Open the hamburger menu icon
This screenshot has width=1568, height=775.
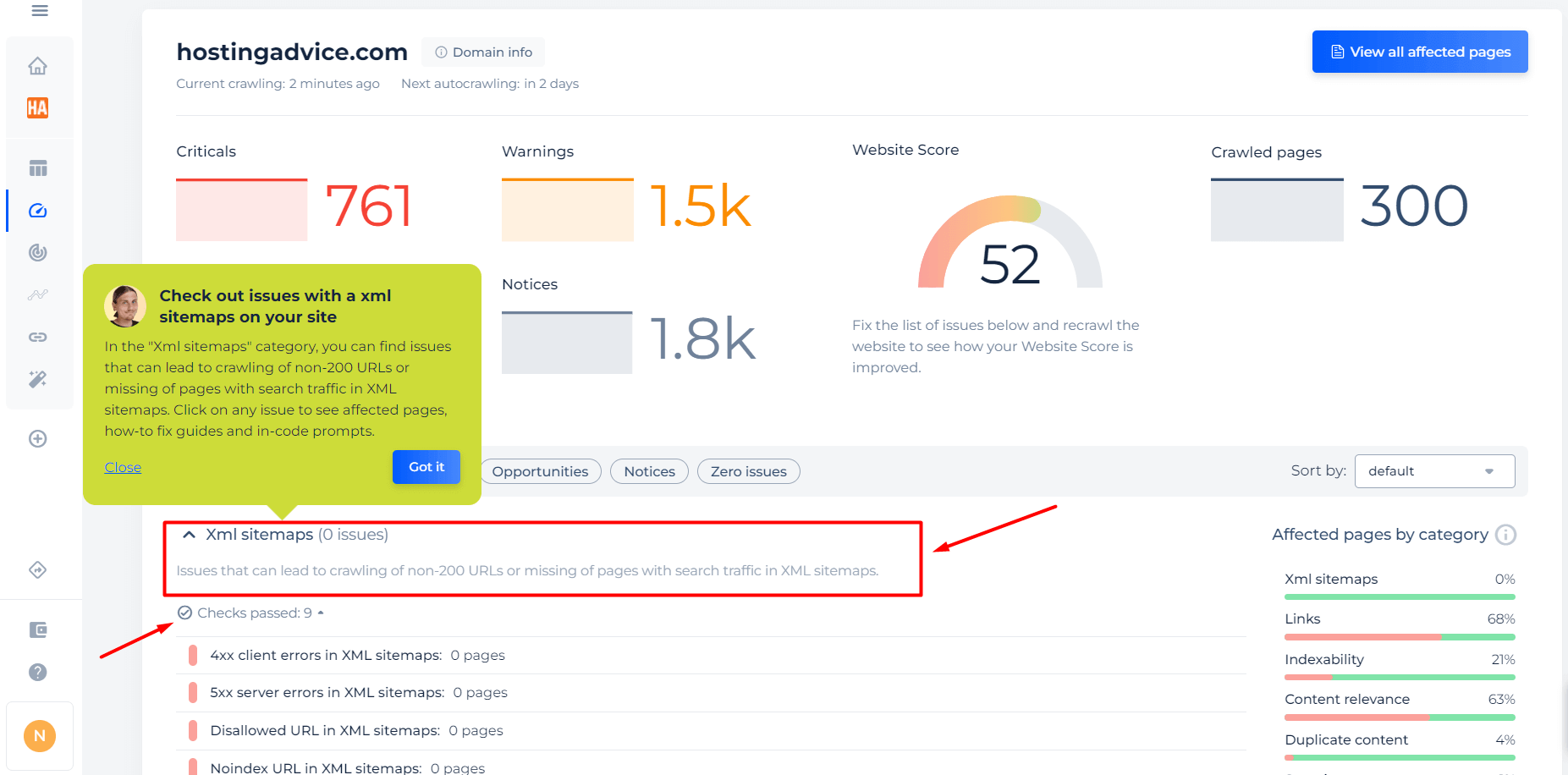pyautogui.click(x=39, y=11)
